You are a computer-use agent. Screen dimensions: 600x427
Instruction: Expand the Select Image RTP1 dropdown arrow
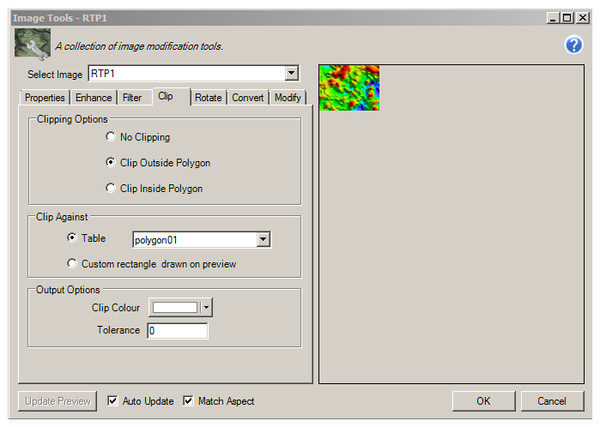point(292,73)
